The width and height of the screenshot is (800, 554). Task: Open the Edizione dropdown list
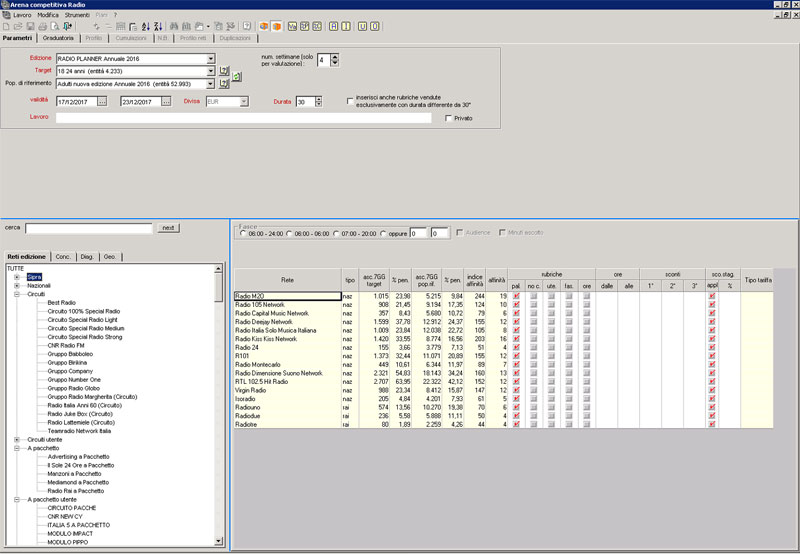tap(211, 59)
